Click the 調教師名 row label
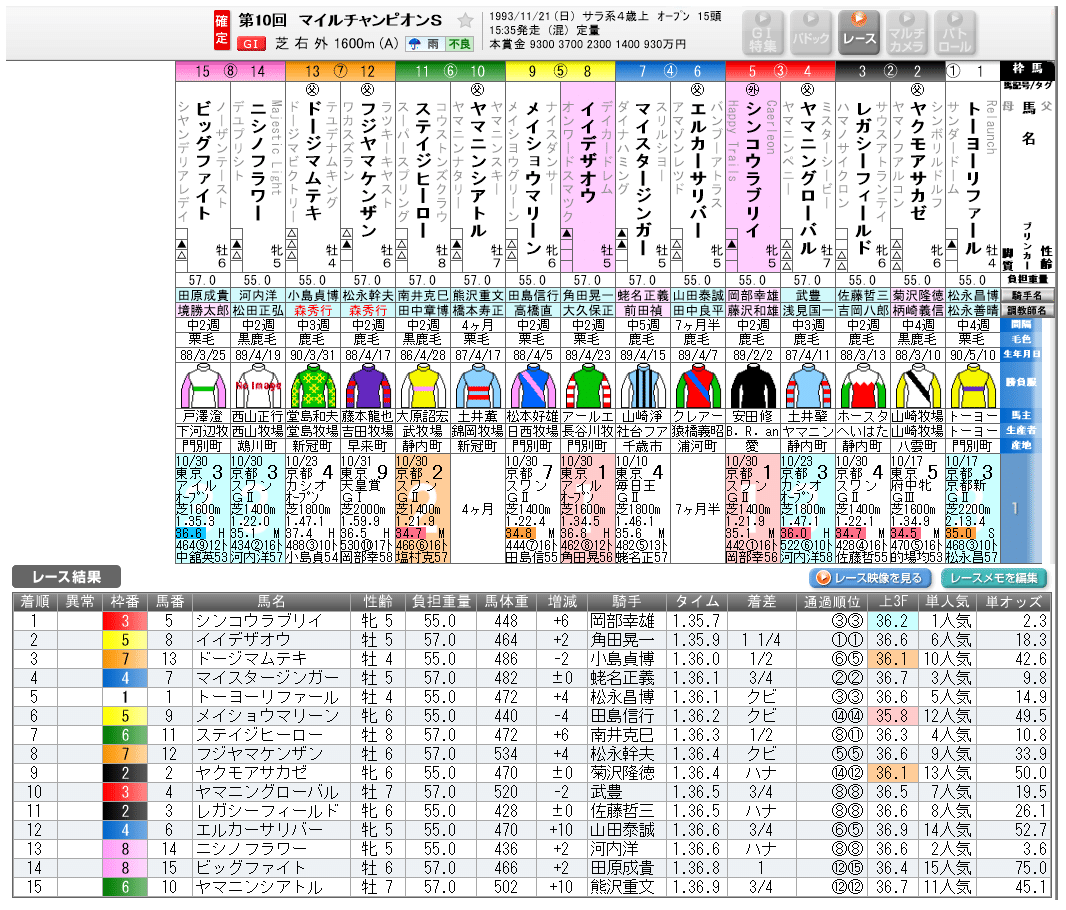This screenshot has width=1066, height=910. pyautogui.click(x=1028, y=311)
